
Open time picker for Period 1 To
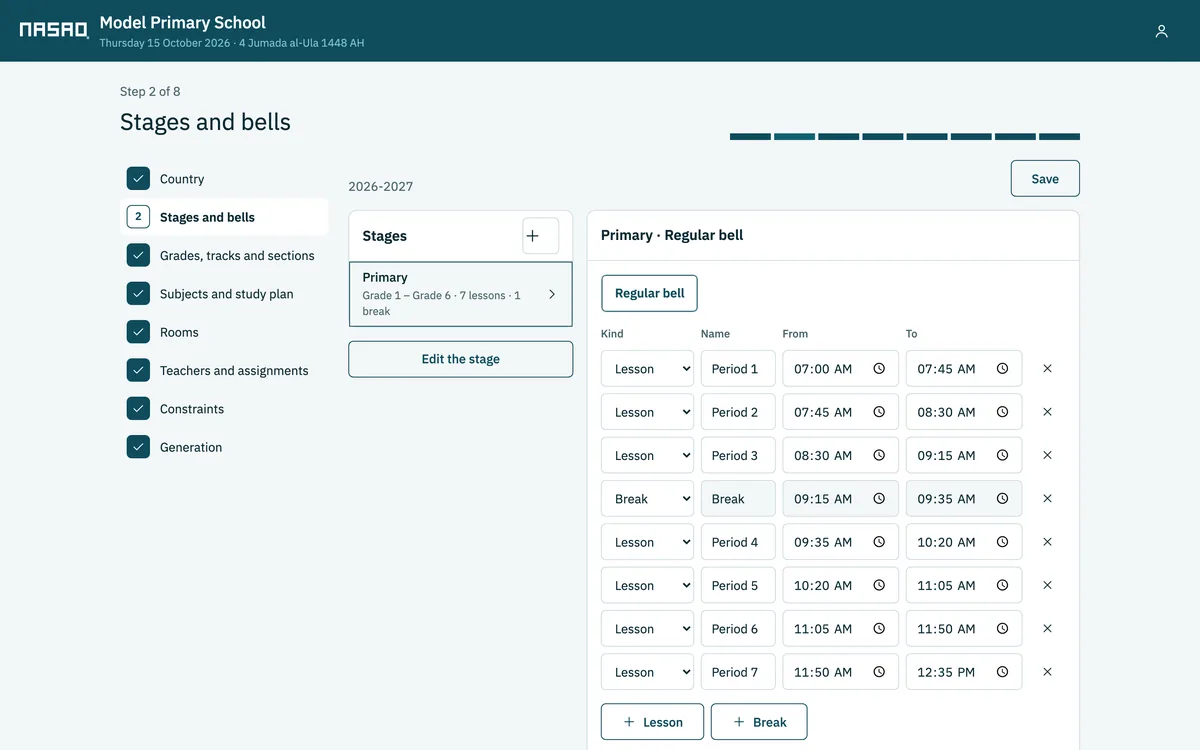tap(1002, 369)
